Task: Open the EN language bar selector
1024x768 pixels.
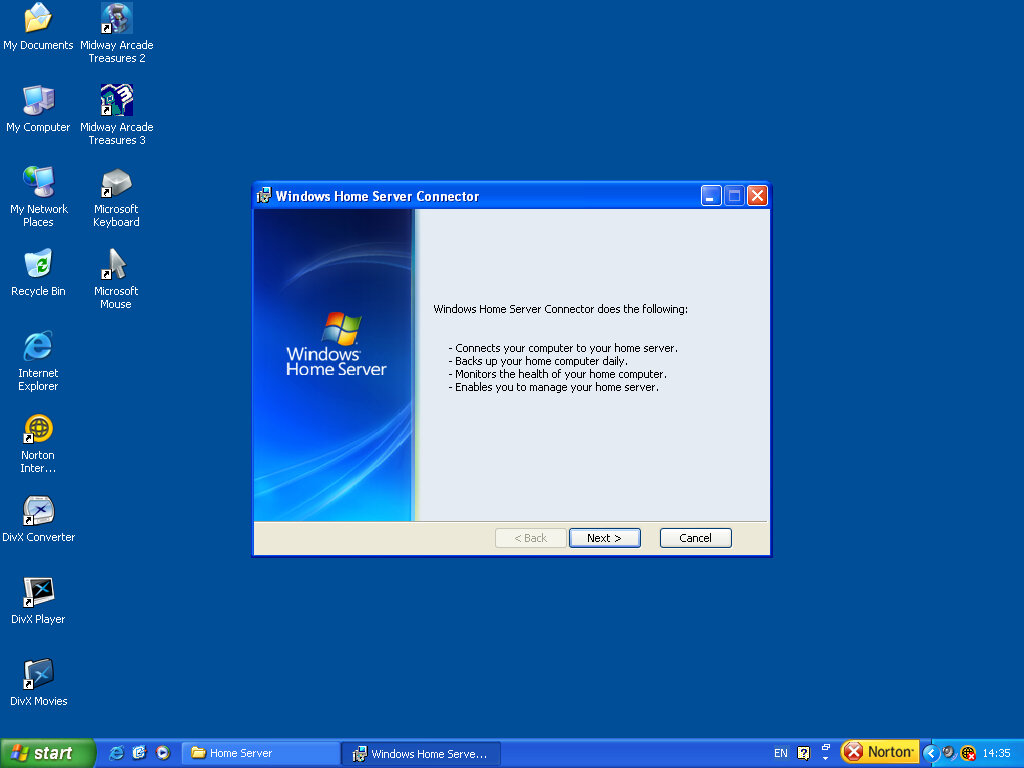Action: [x=780, y=753]
